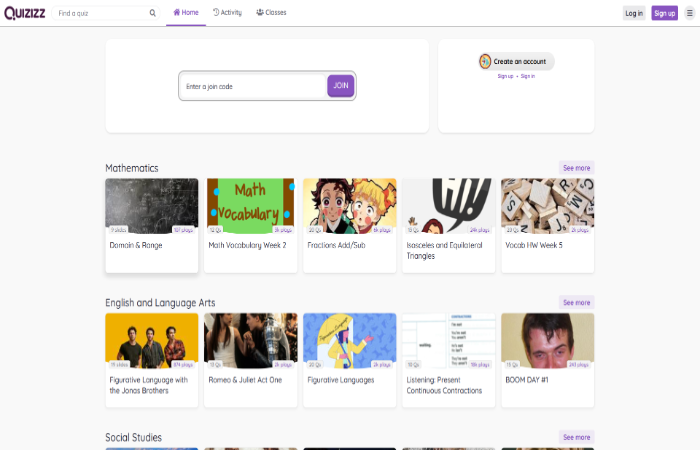The width and height of the screenshot is (700, 450).
Task: Click the plays badge on Domain & Range
Action: pyautogui.click(x=183, y=230)
